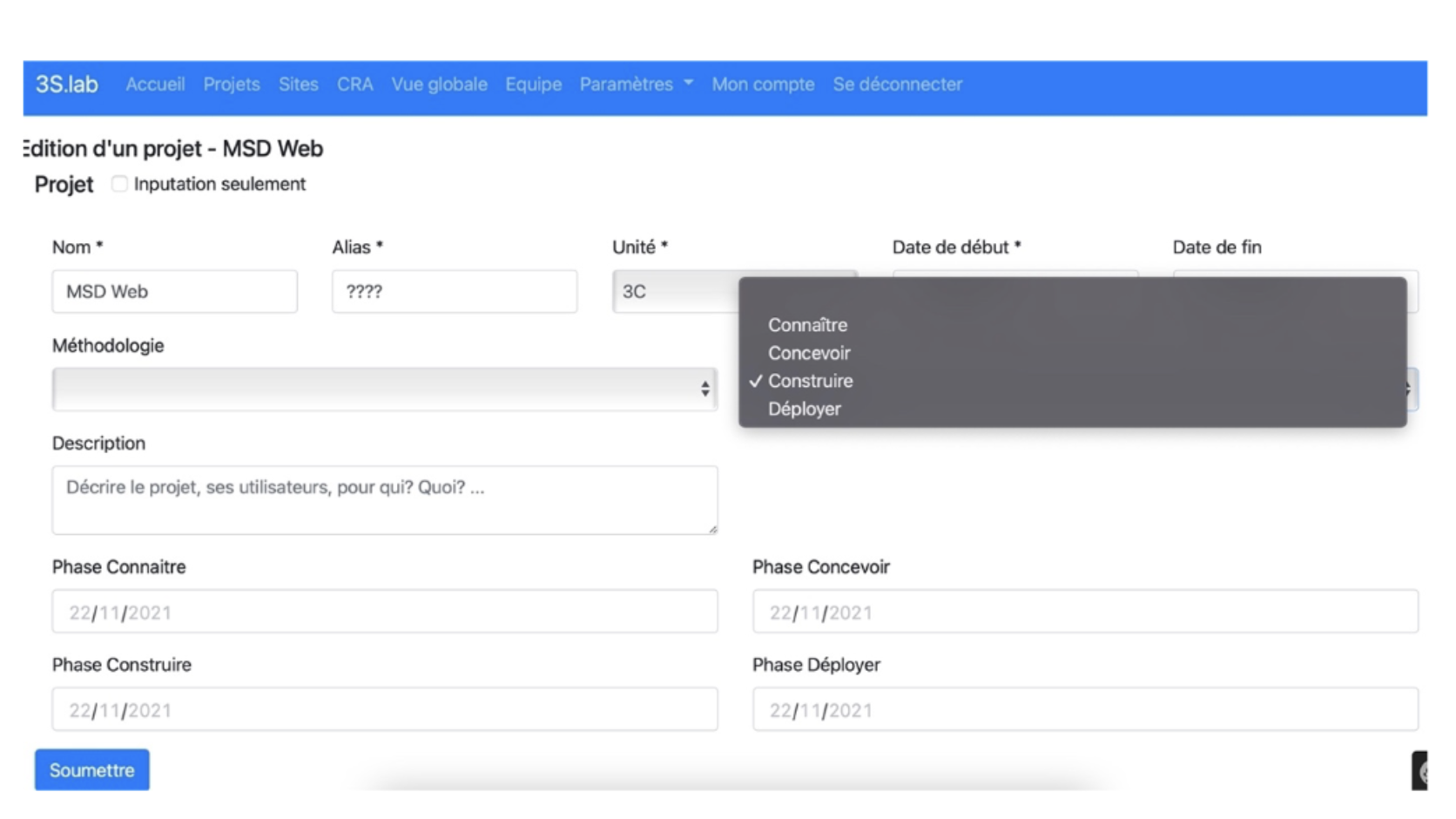Screen dimensions: 1456x819
Task: Open the Equipe page
Action: click(x=534, y=85)
